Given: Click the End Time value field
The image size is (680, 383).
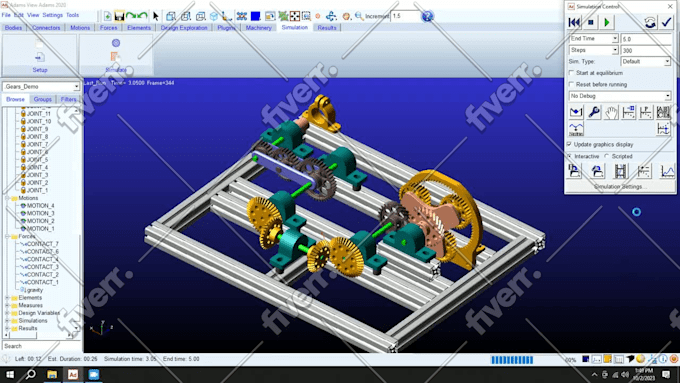Looking at the screenshot, I should click(646, 39).
